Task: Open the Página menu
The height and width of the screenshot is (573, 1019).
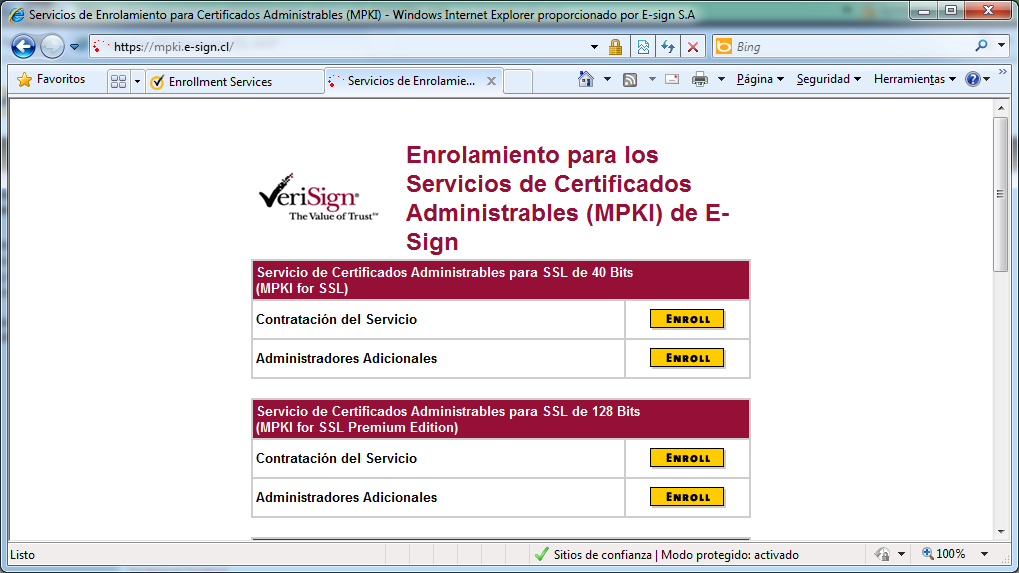Action: click(x=760, y=80)
